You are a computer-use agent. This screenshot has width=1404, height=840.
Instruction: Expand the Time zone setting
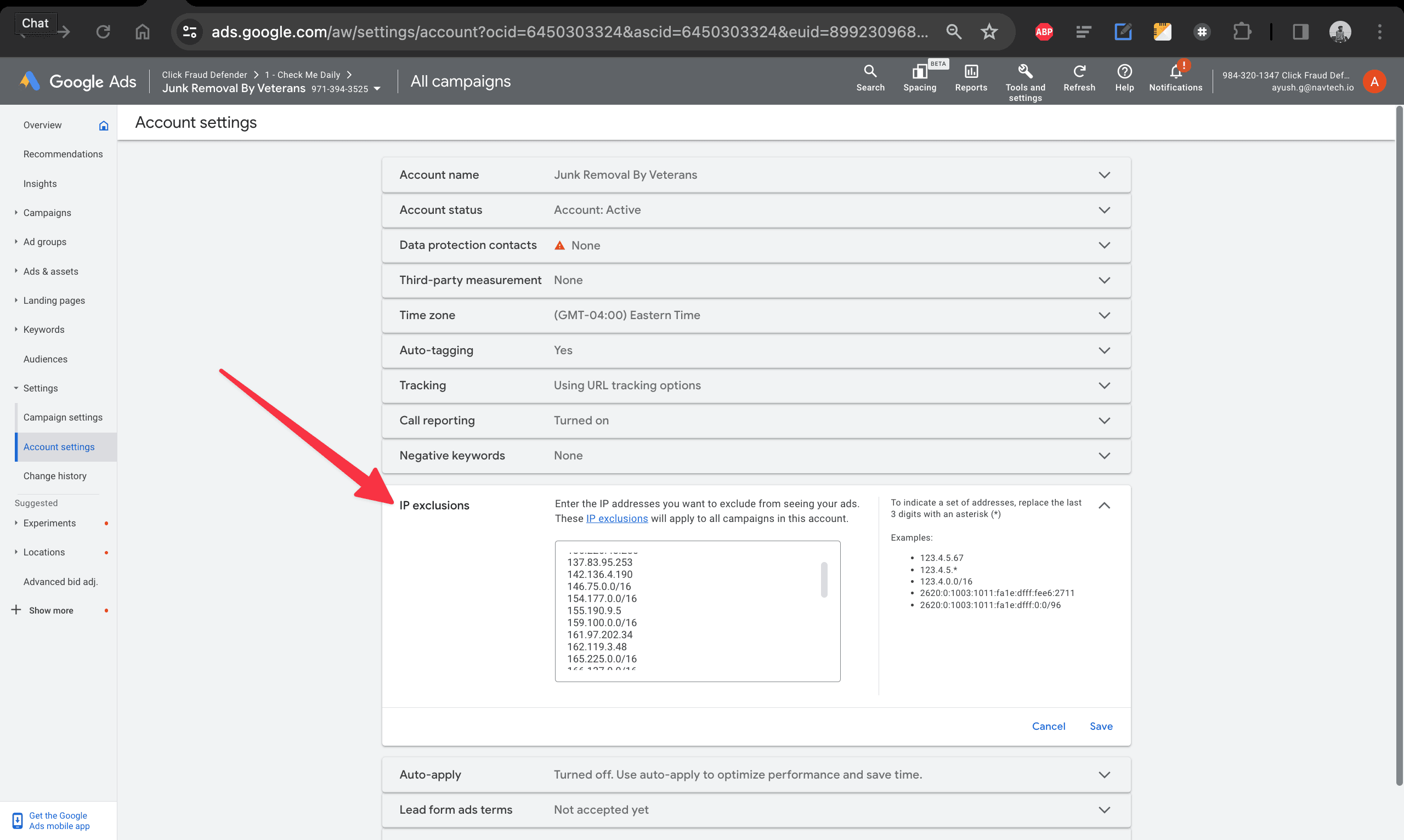pyautogui.click(x=1103, y=315)
